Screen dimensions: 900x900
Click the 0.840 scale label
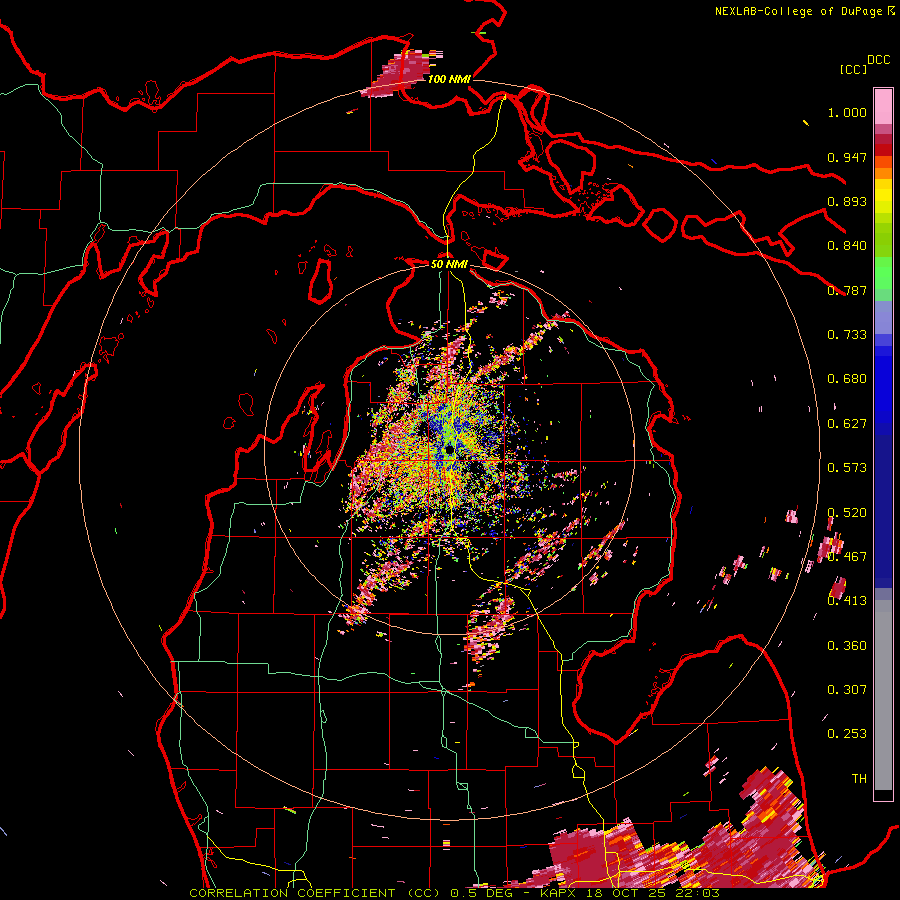pyautogui.click(x=847, y=246)
